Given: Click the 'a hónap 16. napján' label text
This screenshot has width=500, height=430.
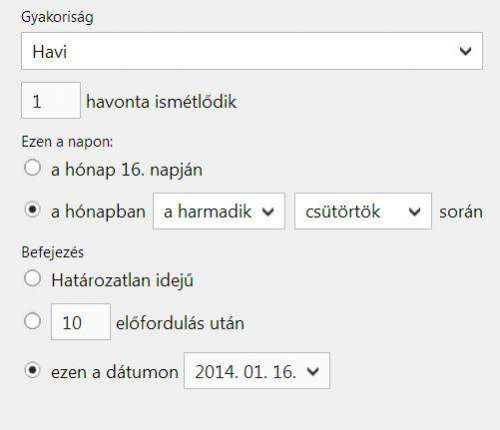Looking at the screenshot, I should click(x=127, y=170).
